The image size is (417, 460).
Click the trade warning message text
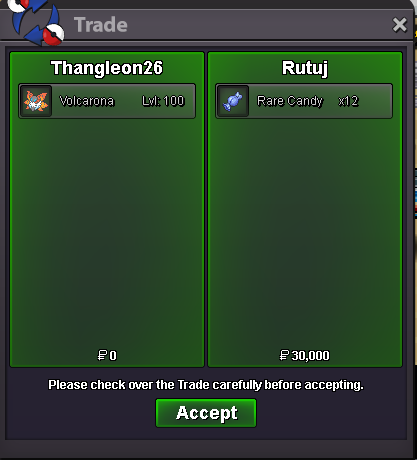pos(206,385)
